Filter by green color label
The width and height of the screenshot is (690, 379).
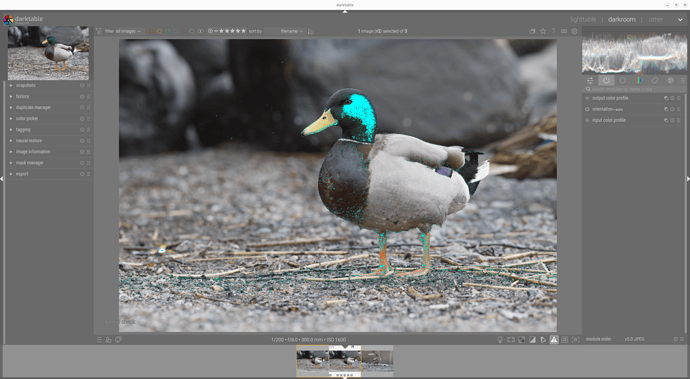pos(167,31)
